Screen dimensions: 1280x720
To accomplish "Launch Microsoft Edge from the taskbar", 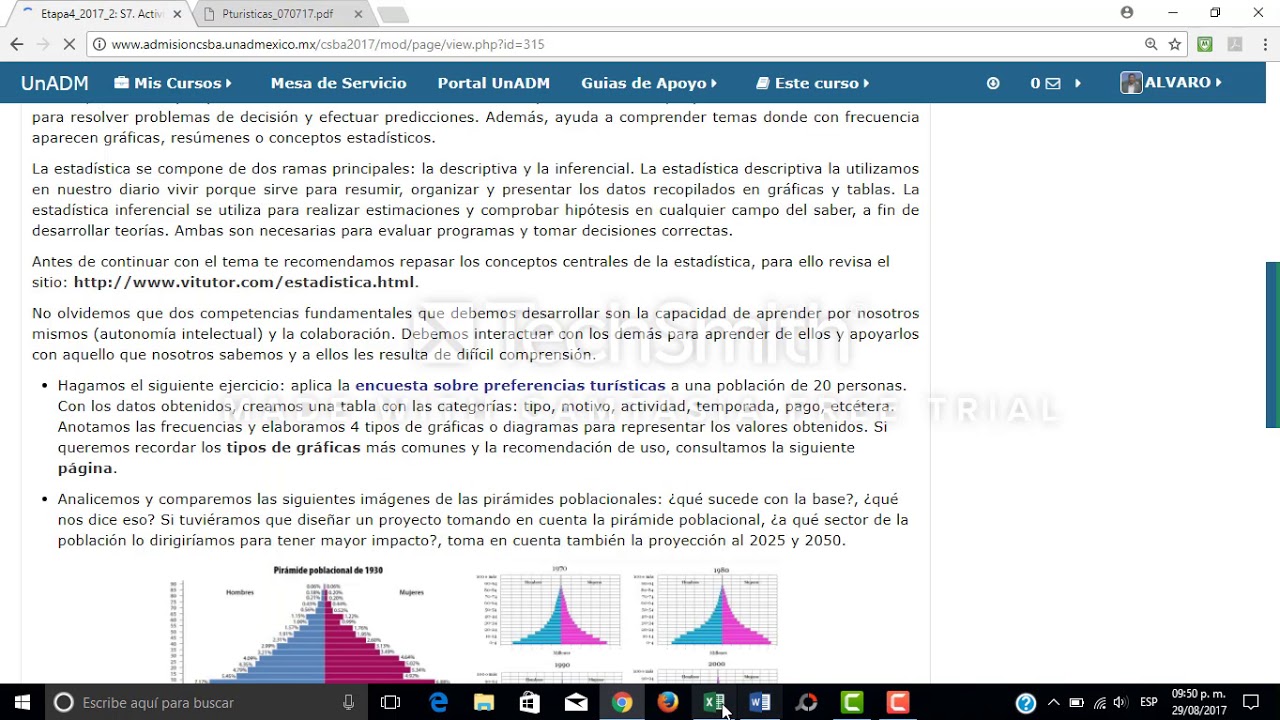I will pos(438,702).
